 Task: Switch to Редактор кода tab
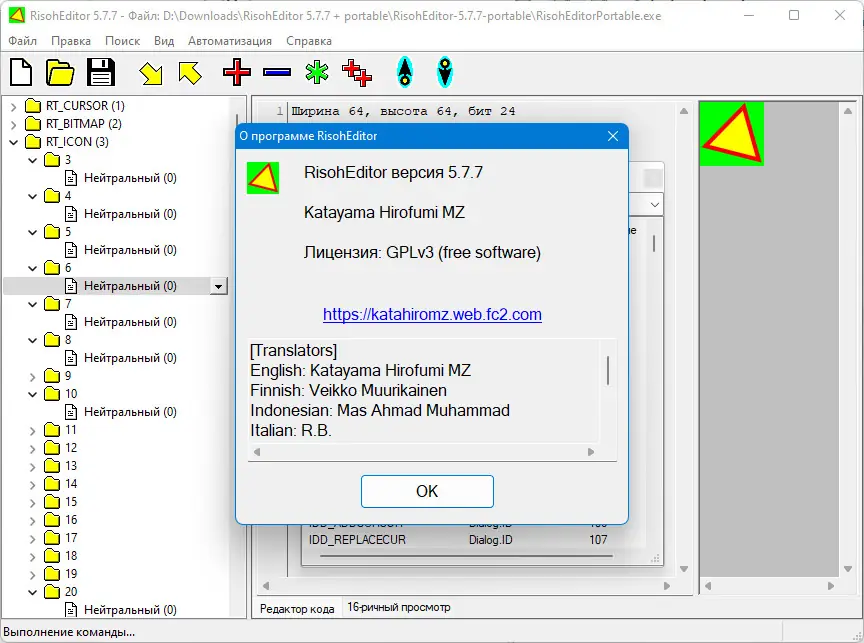click(297, 609)
